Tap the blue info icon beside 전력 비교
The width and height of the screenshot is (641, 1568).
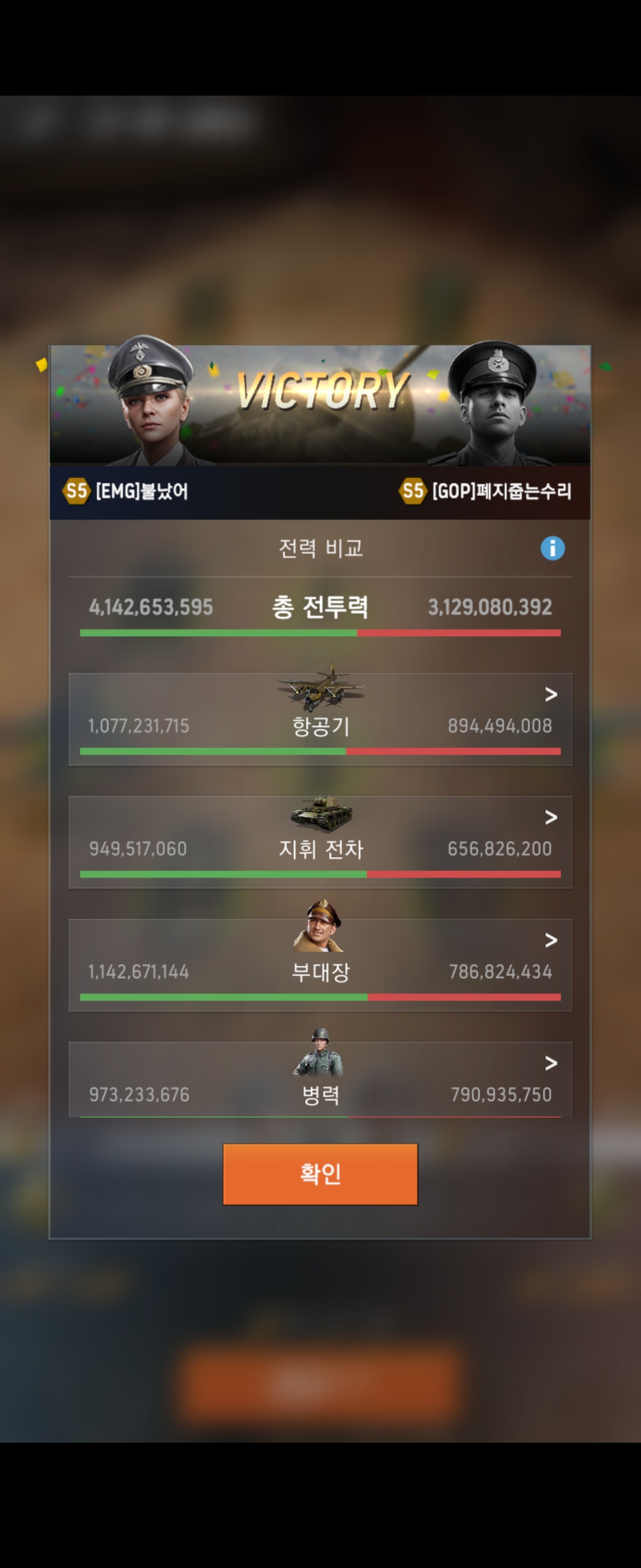(x=552, y=548)
